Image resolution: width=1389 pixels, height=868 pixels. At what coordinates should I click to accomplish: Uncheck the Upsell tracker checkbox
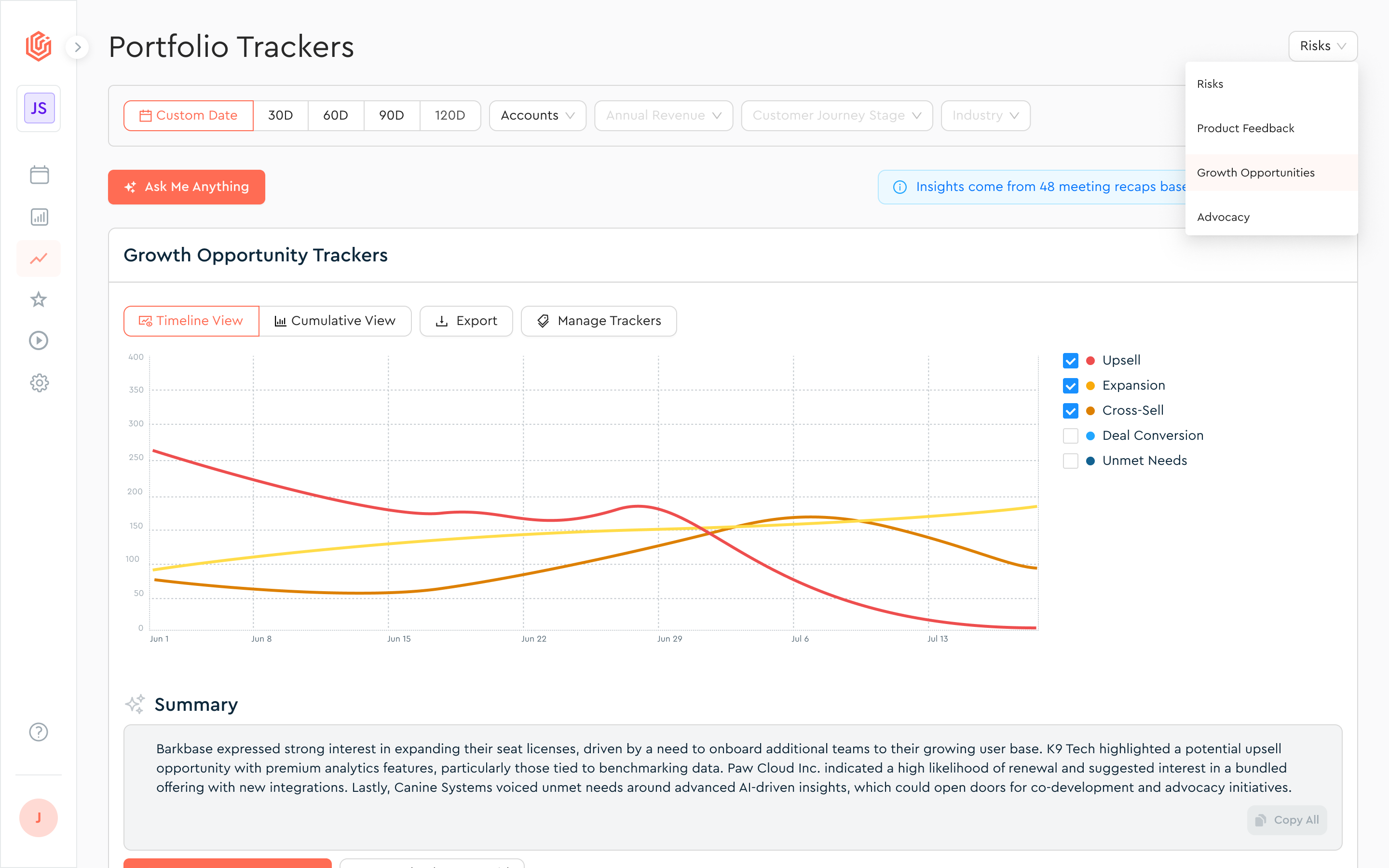click(1070, 361)
